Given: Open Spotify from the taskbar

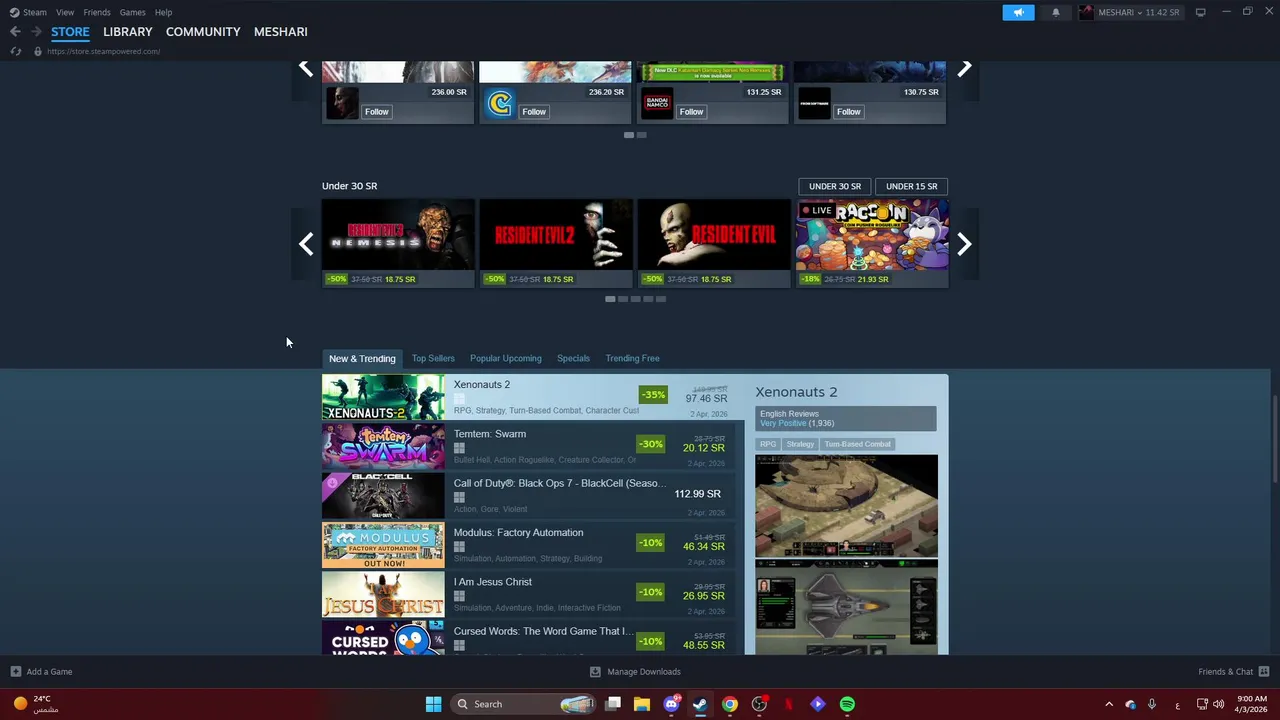Looking at the screenshot, I should pos(847,704).
